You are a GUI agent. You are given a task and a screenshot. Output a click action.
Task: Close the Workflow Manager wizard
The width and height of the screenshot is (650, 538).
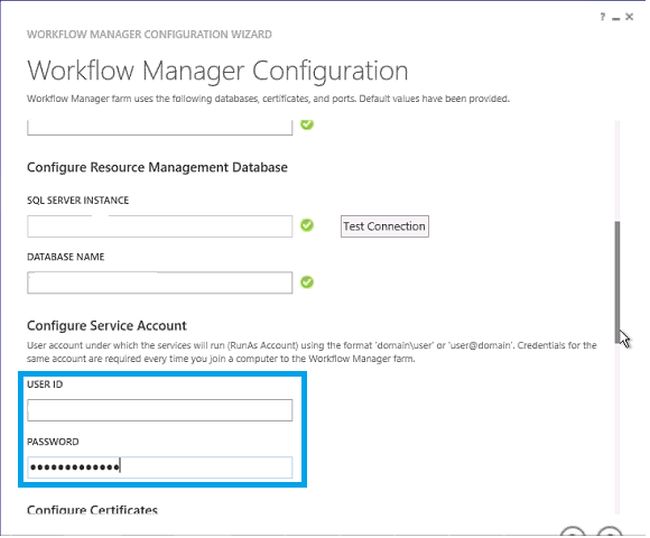629,17
